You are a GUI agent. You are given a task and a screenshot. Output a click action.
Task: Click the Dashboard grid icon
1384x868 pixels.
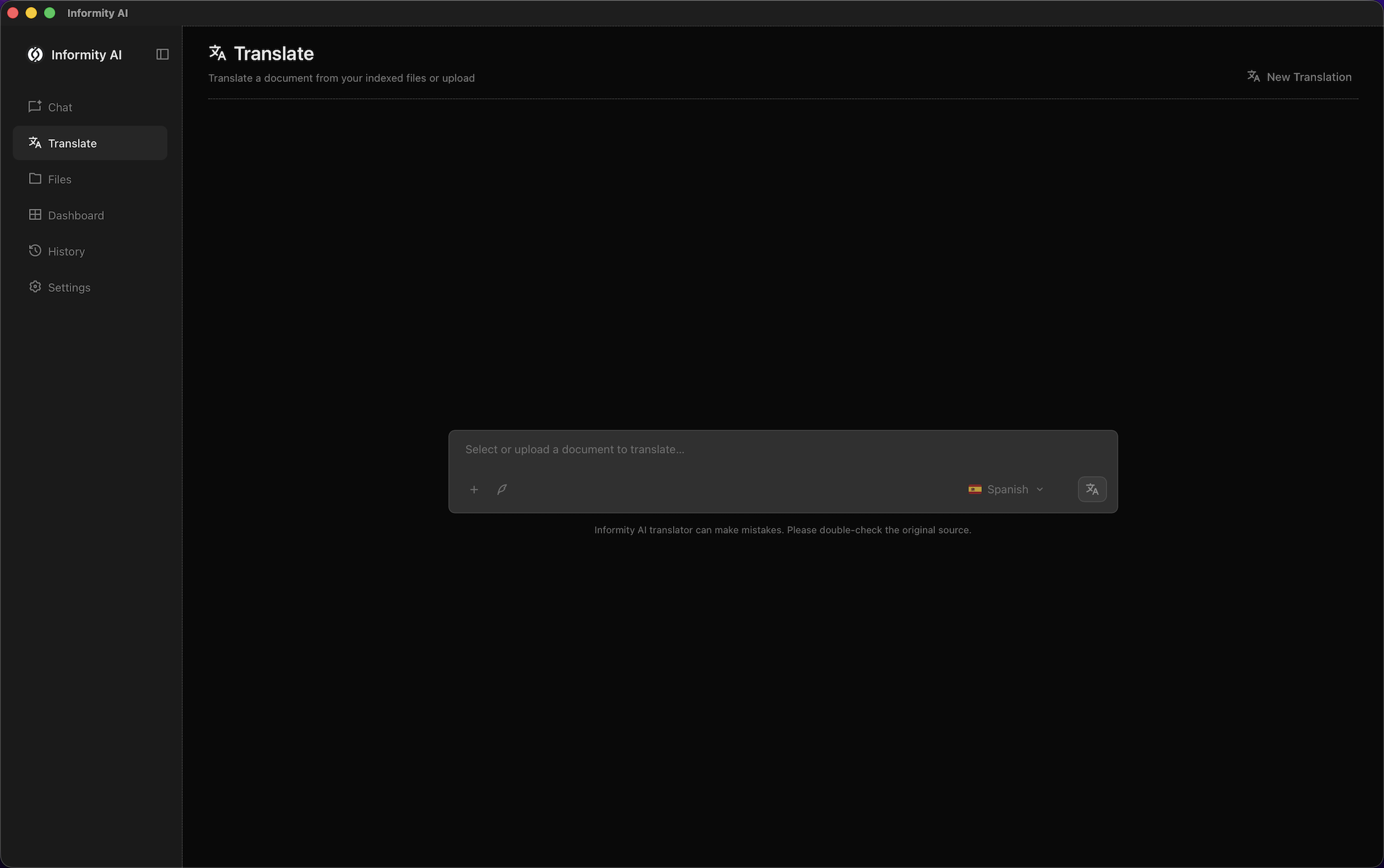coord(35,214)
